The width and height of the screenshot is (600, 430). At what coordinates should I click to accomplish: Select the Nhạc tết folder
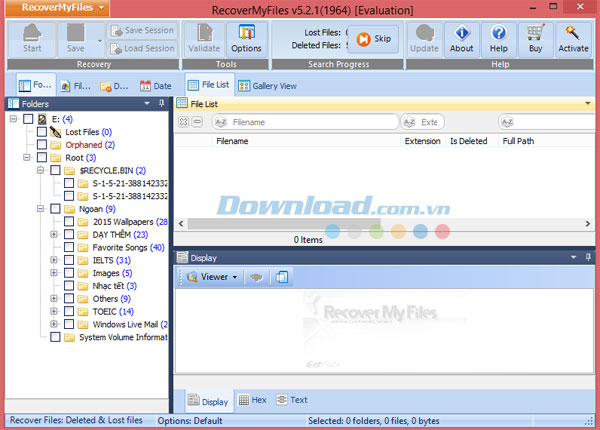[x=114, y=286]
